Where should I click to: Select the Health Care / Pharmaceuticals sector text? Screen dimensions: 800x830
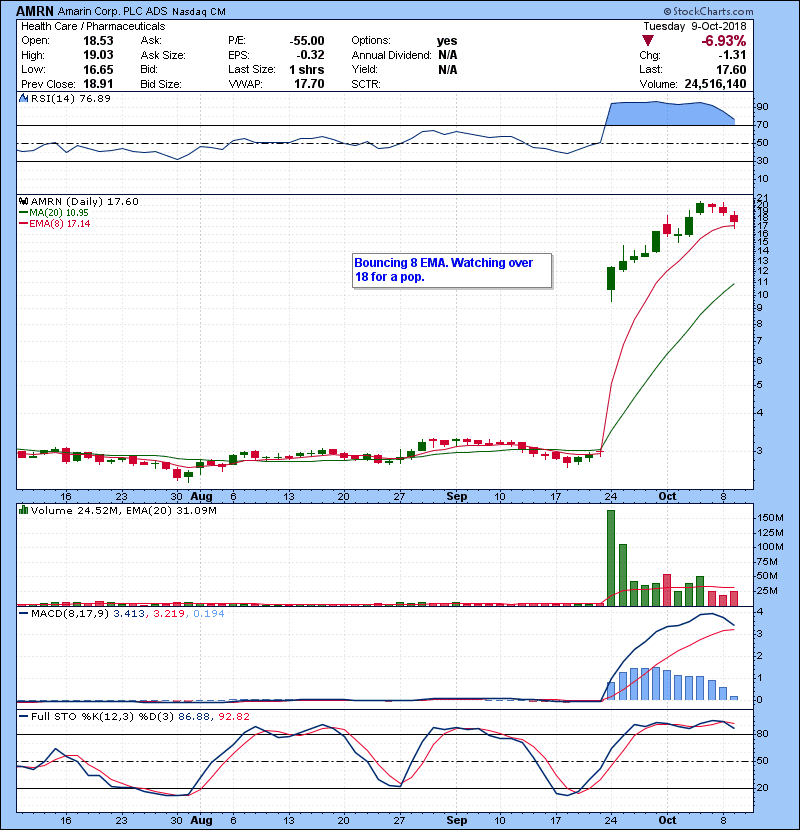[x=93, y=26]
